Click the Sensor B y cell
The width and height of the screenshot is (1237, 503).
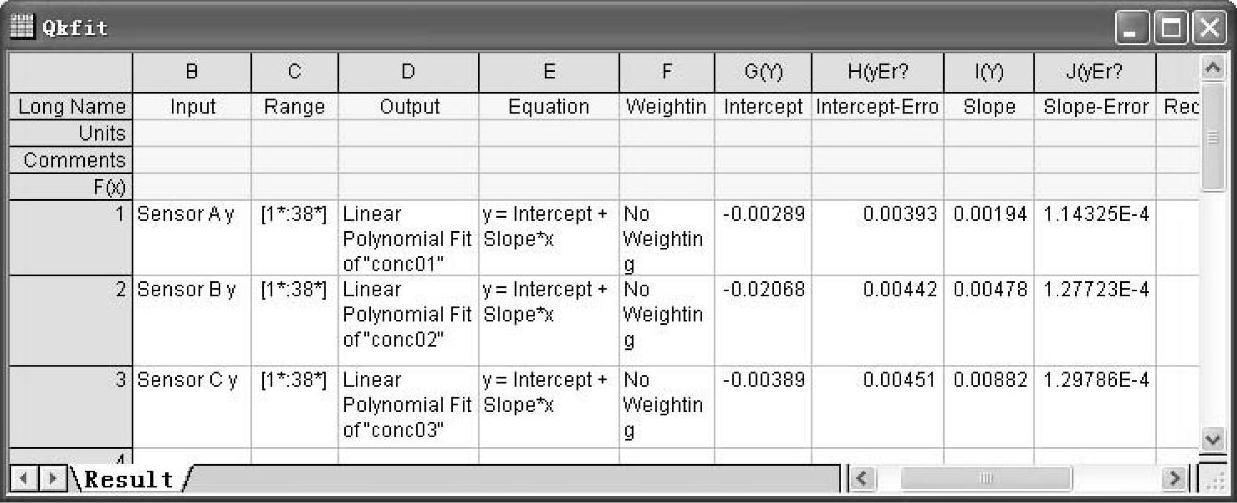coord(191,320)
